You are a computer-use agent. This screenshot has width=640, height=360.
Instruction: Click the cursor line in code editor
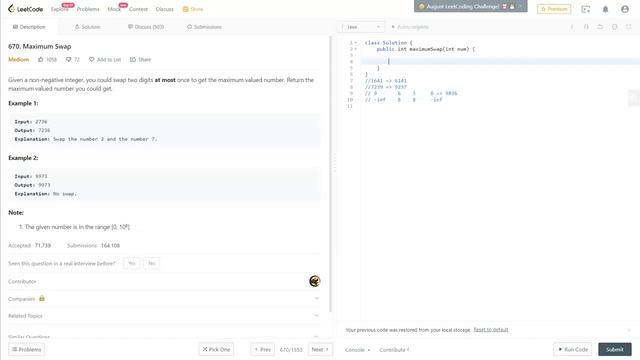tap(500, 61)
